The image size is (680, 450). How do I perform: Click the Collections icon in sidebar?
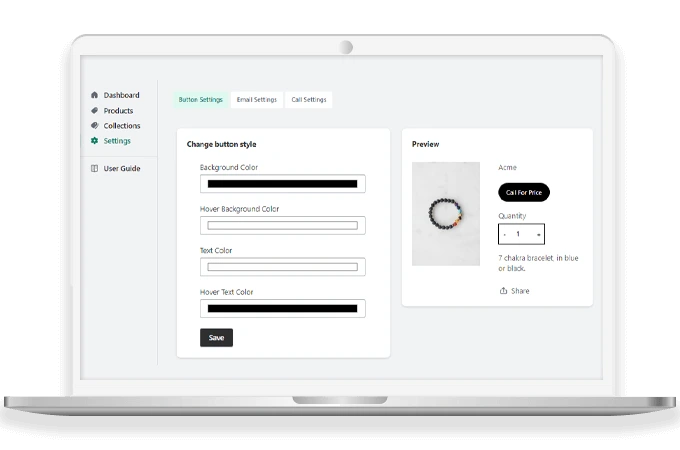pos(94,126)
